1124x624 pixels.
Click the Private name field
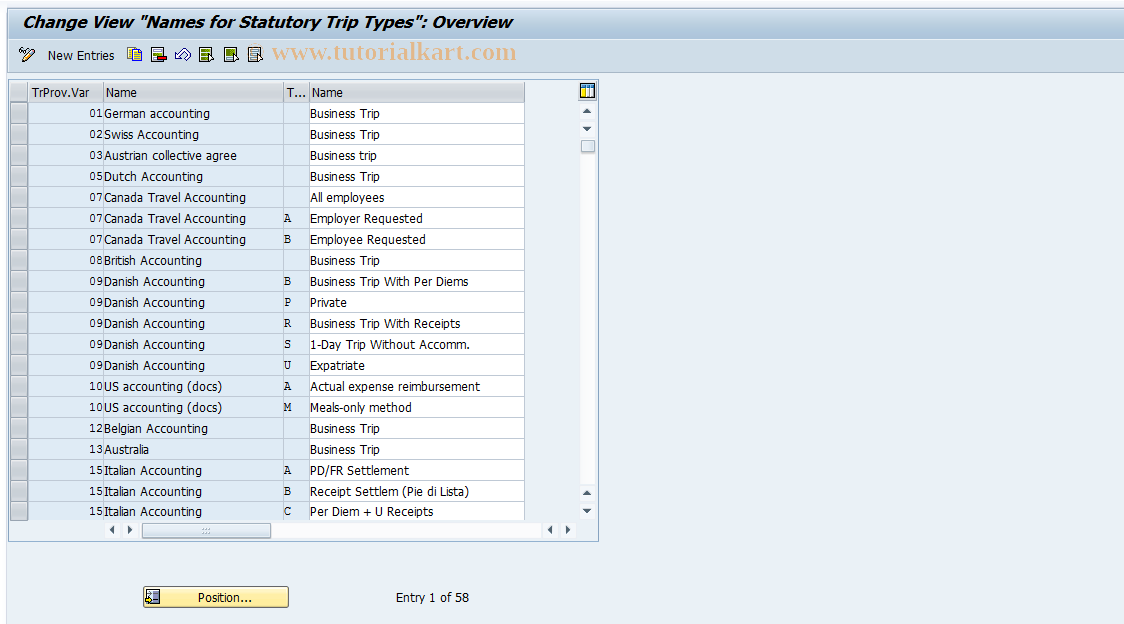(x=416, y=303)
